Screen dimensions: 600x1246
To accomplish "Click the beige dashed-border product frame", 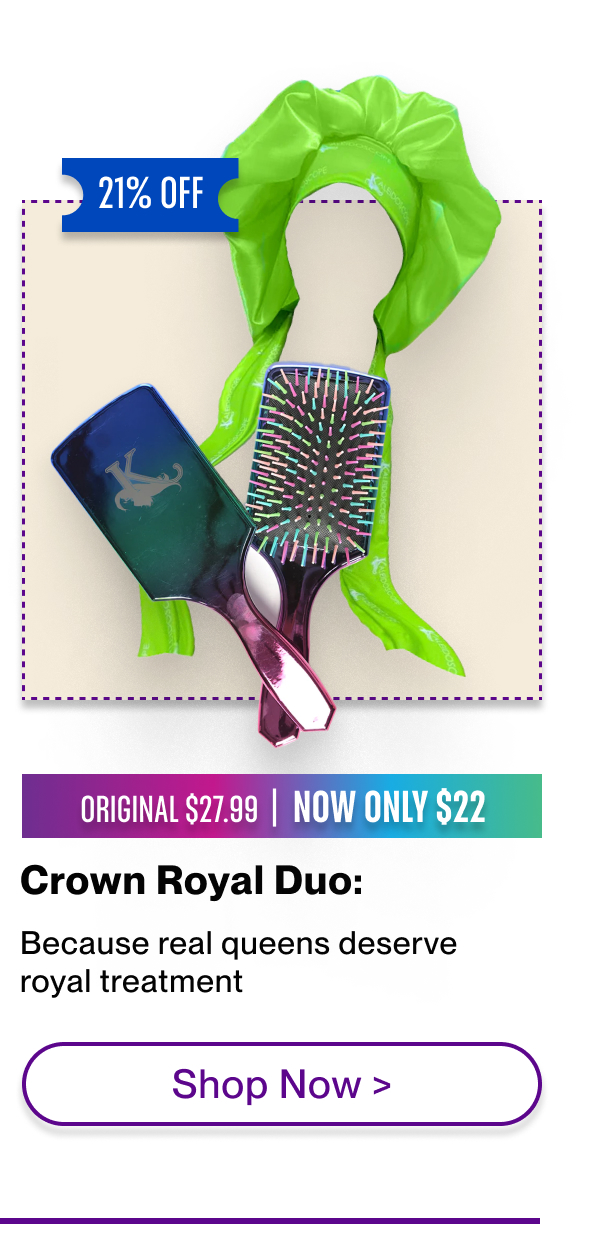I will [x=282, y=449].
